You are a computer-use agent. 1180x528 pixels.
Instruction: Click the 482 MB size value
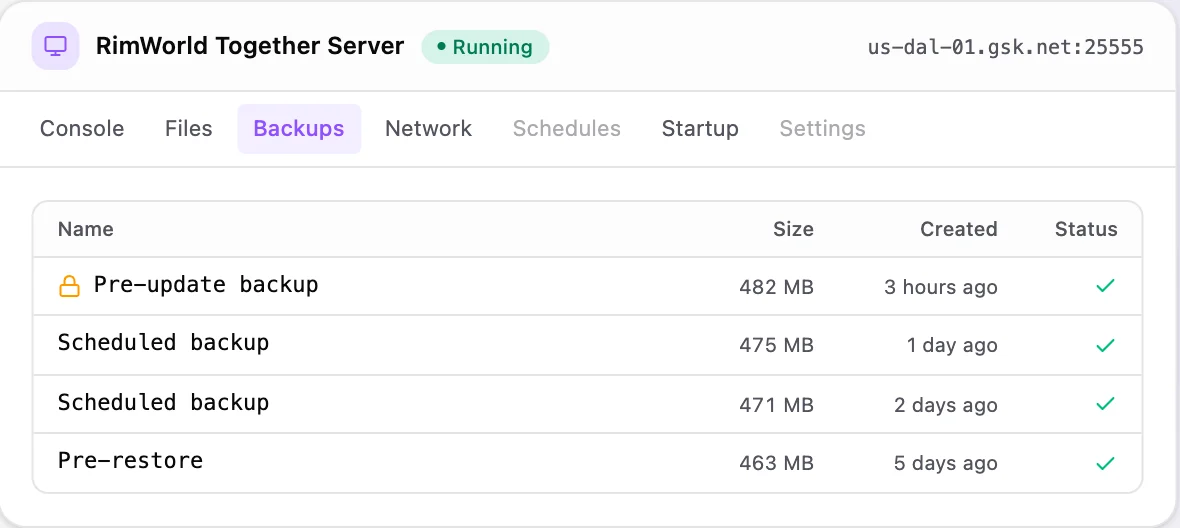776,287
